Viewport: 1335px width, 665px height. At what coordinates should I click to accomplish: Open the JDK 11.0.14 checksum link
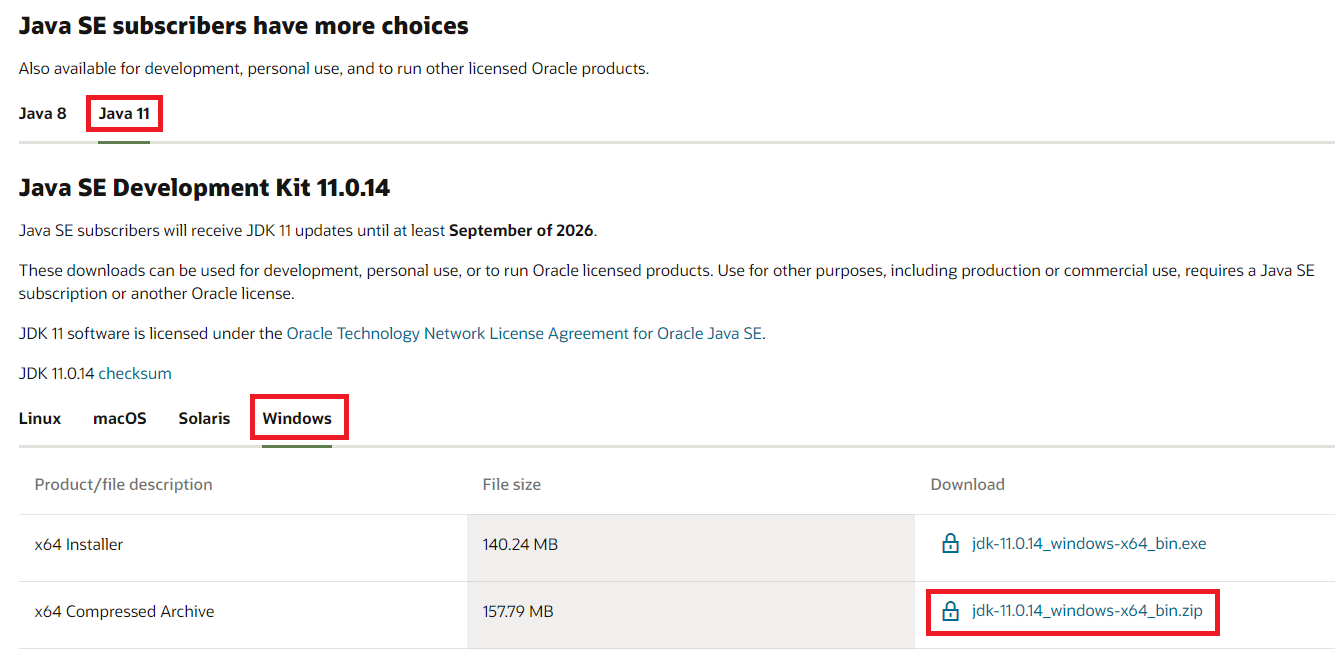[x=135, y=373]
